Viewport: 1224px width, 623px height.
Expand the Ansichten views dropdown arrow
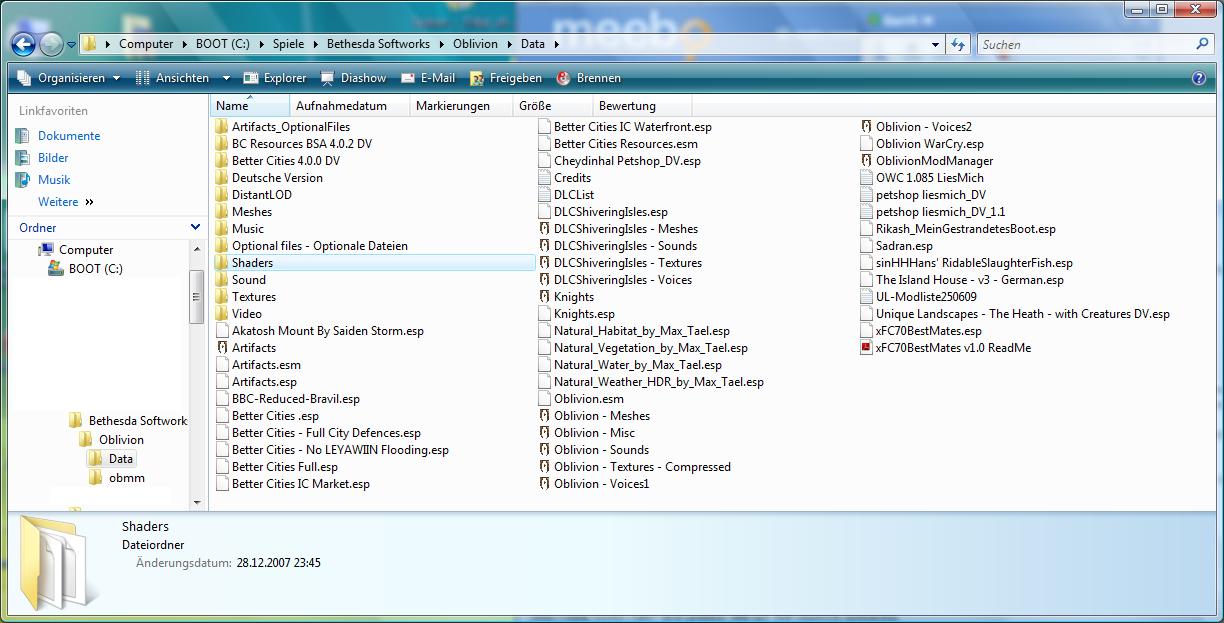[226, 78]
